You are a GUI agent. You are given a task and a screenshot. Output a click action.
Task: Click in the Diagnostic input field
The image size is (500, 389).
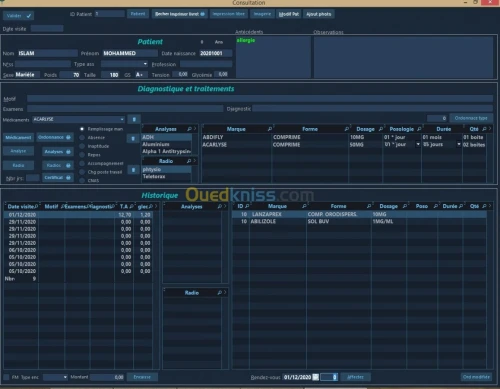(x=373, y=109)
